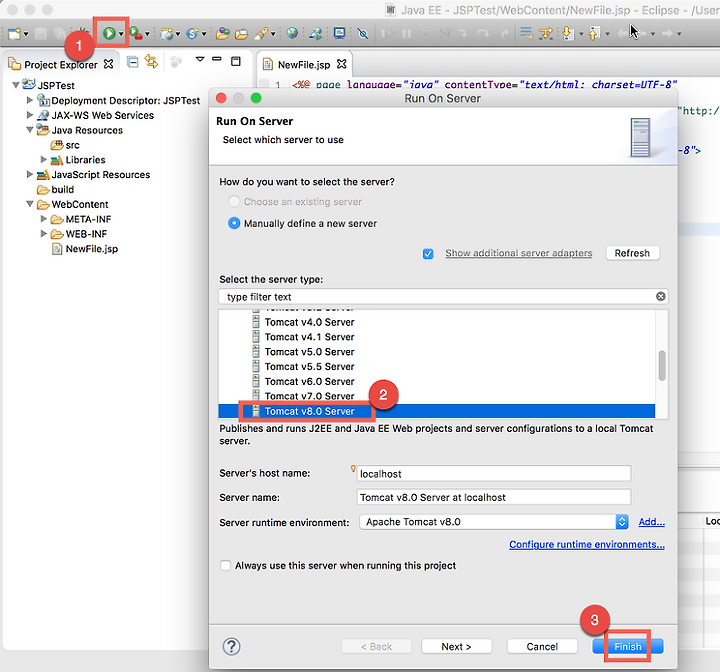Click the green Run button in the toolbar

coord(109,33)
